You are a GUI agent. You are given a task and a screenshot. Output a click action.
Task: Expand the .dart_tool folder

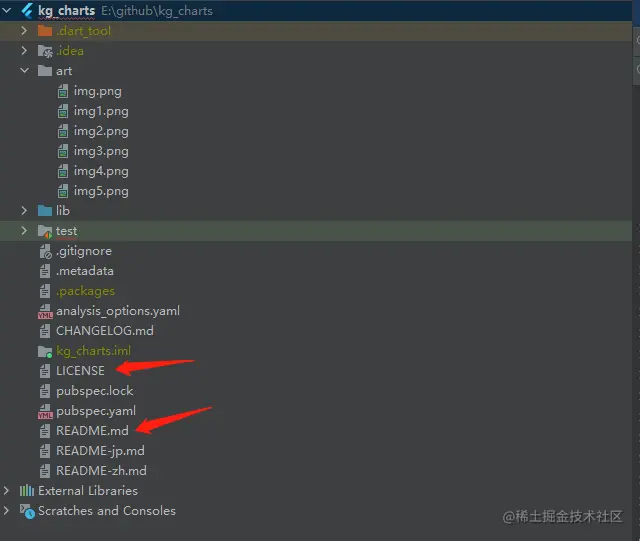(24, 31)
